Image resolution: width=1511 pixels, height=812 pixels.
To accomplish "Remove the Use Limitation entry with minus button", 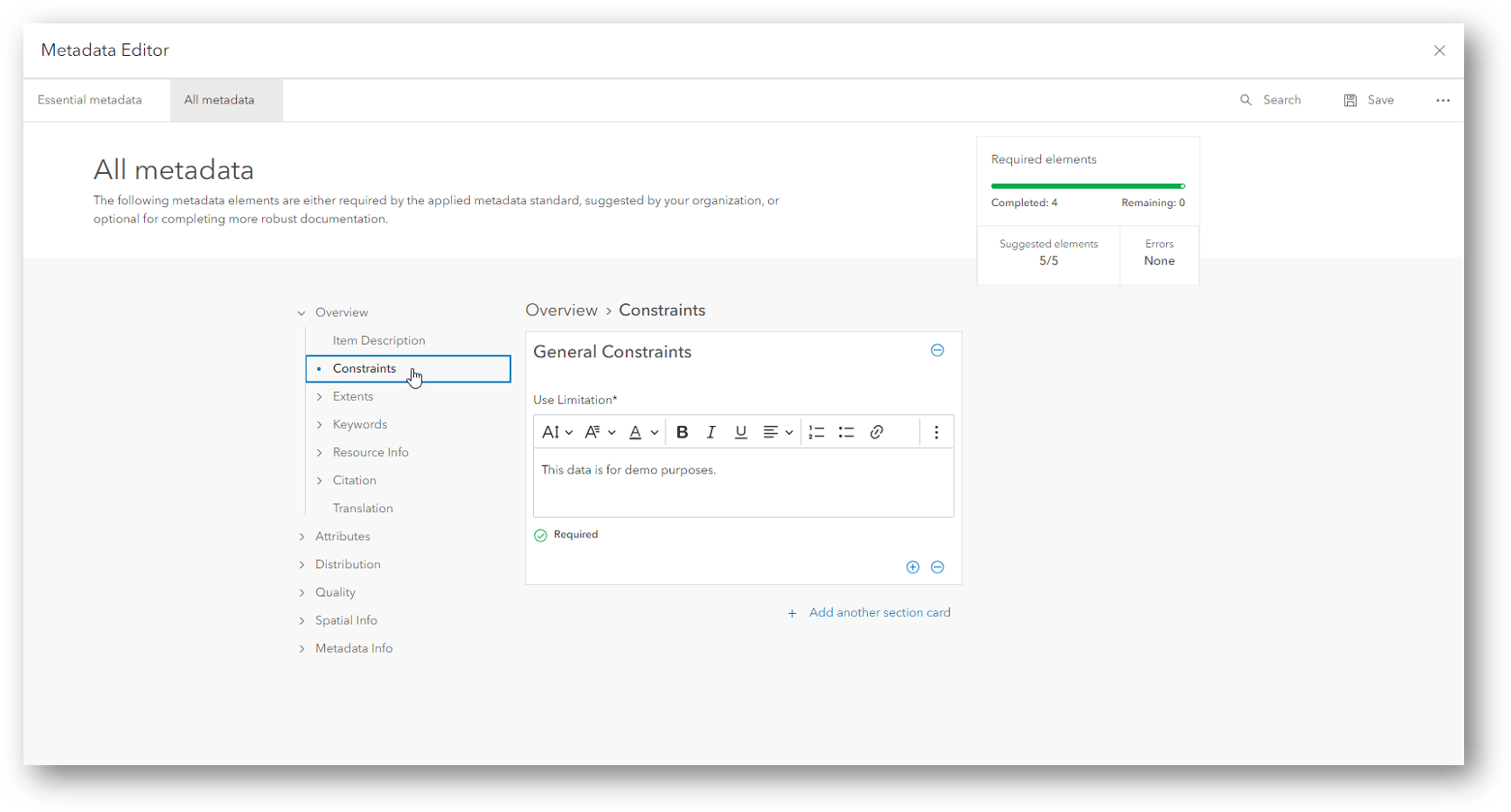I will click(x=937, y=567).
